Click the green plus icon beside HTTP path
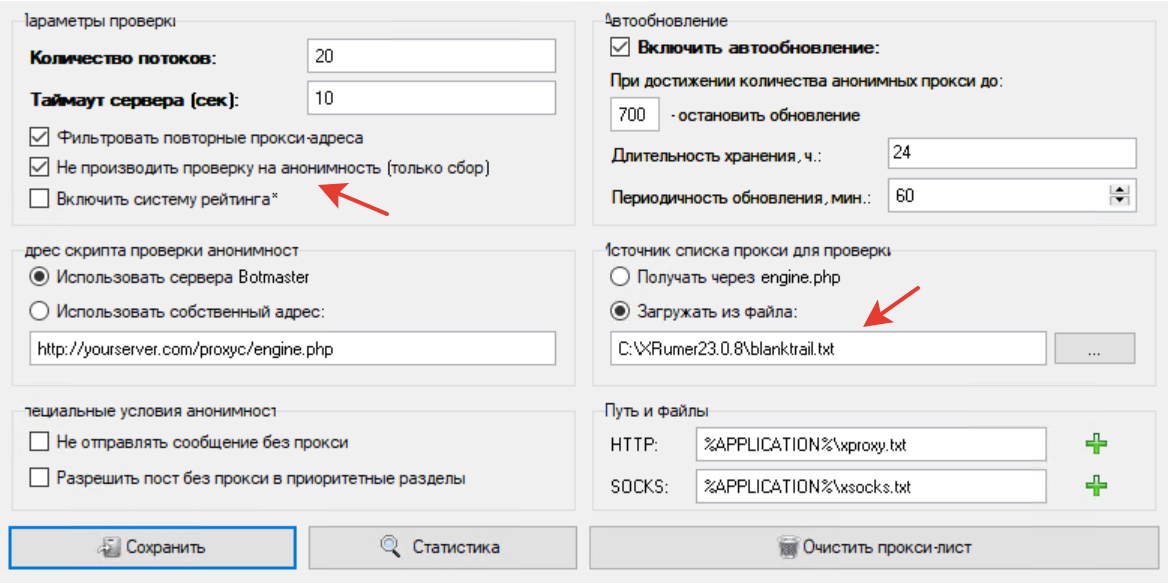Viewport: 1168px width, 583px height. pos(1096,445)
